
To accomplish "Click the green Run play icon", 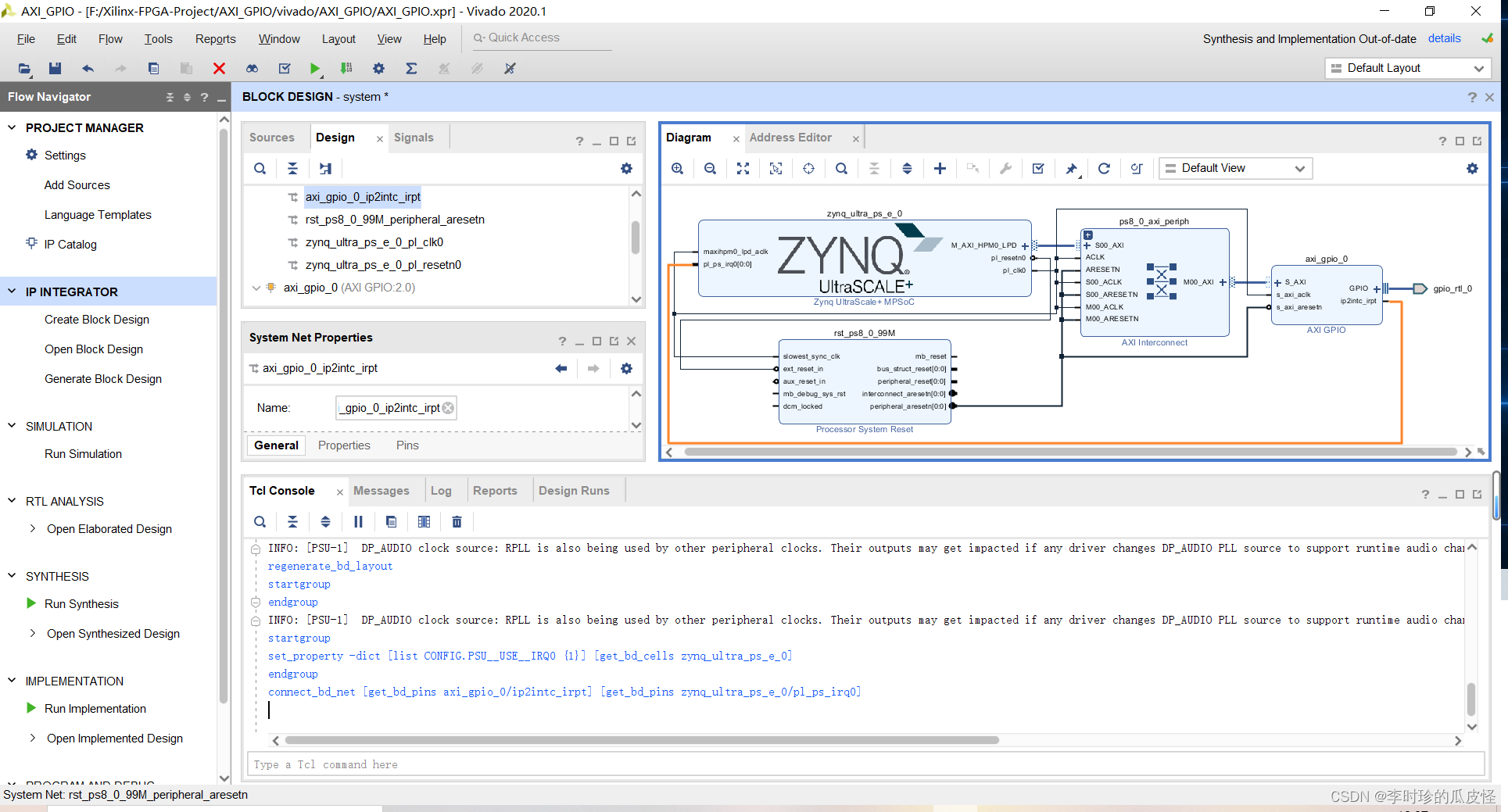I will [314, 69].
